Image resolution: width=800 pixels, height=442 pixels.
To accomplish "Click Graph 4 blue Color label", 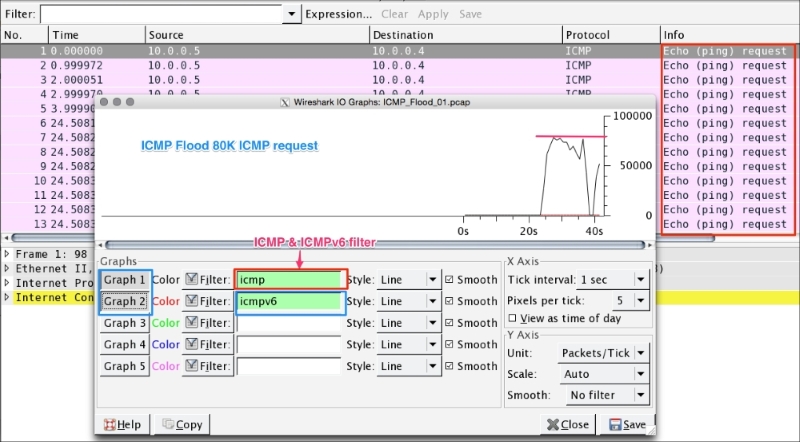I will [x=166, y=345].
